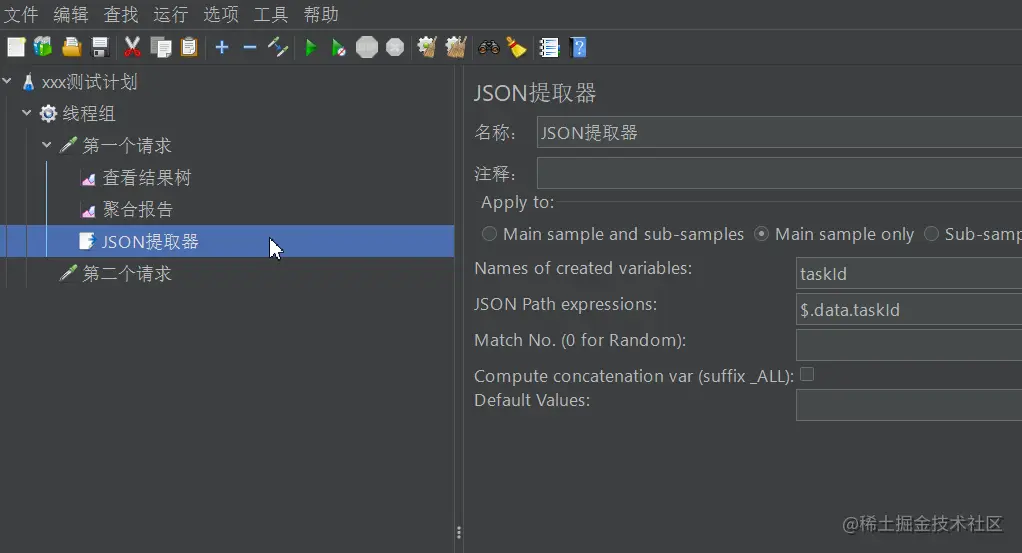Select the Sub-samples only radio button
The width and height of the screenshot is (1022, 553).
tap(931, 233)
